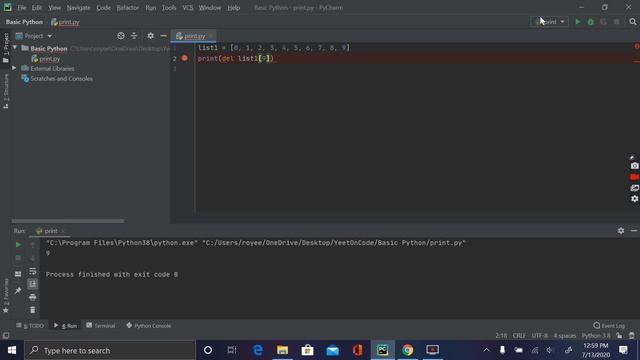Open the Code menu

tap(103, 8)
